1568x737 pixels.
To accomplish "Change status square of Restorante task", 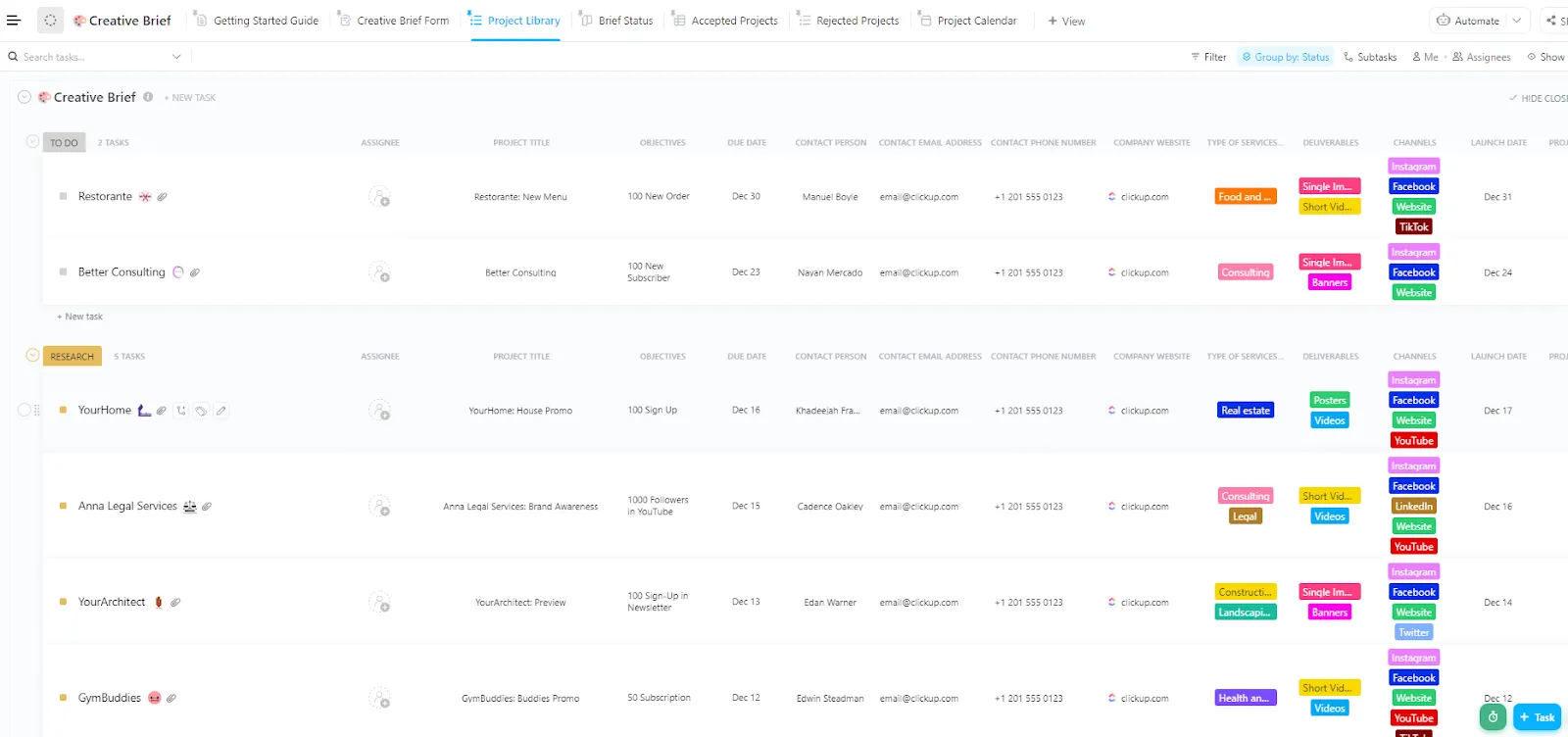I will point(63,196).
